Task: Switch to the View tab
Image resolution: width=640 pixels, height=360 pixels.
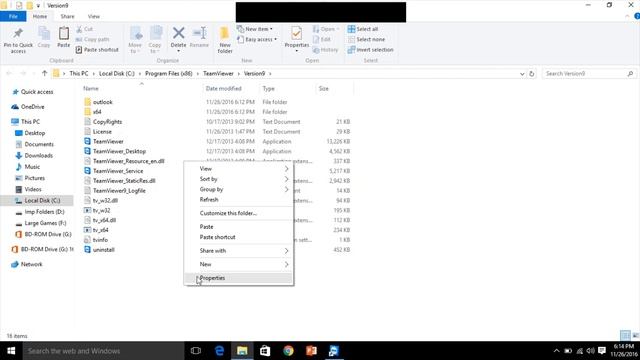Action: [93, 16]
